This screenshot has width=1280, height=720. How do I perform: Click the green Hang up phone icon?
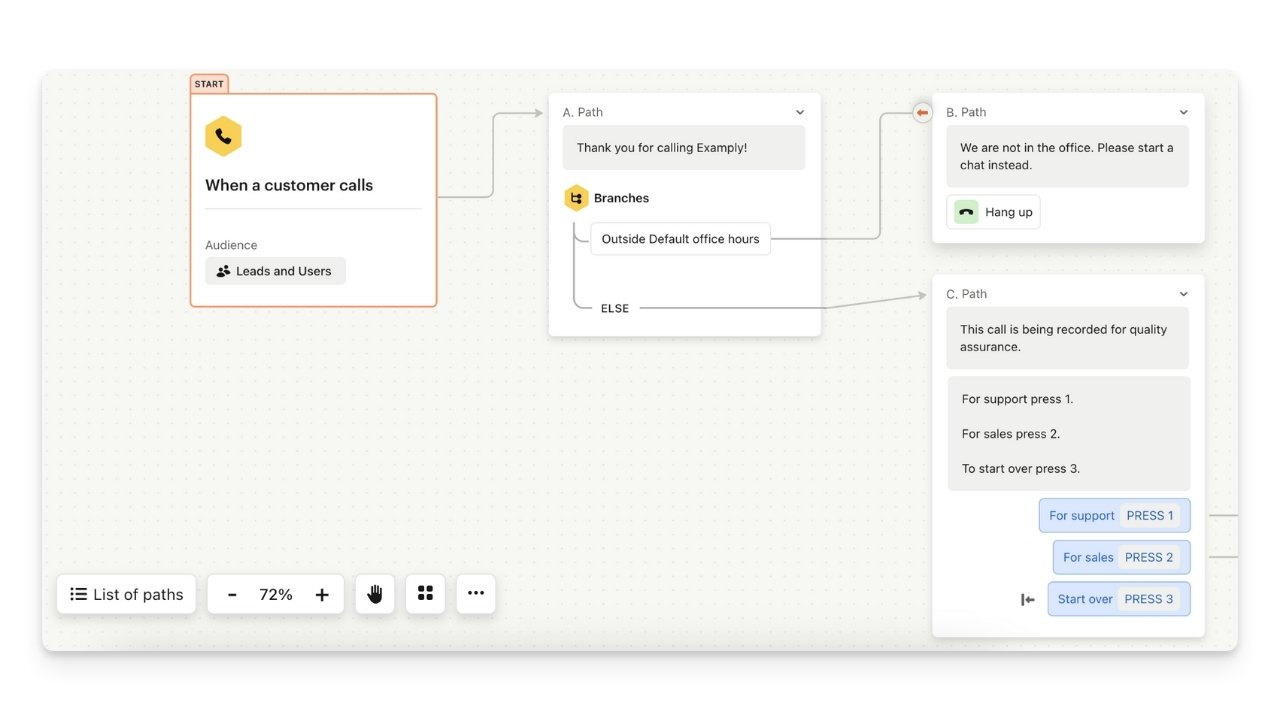coord(966,212)
